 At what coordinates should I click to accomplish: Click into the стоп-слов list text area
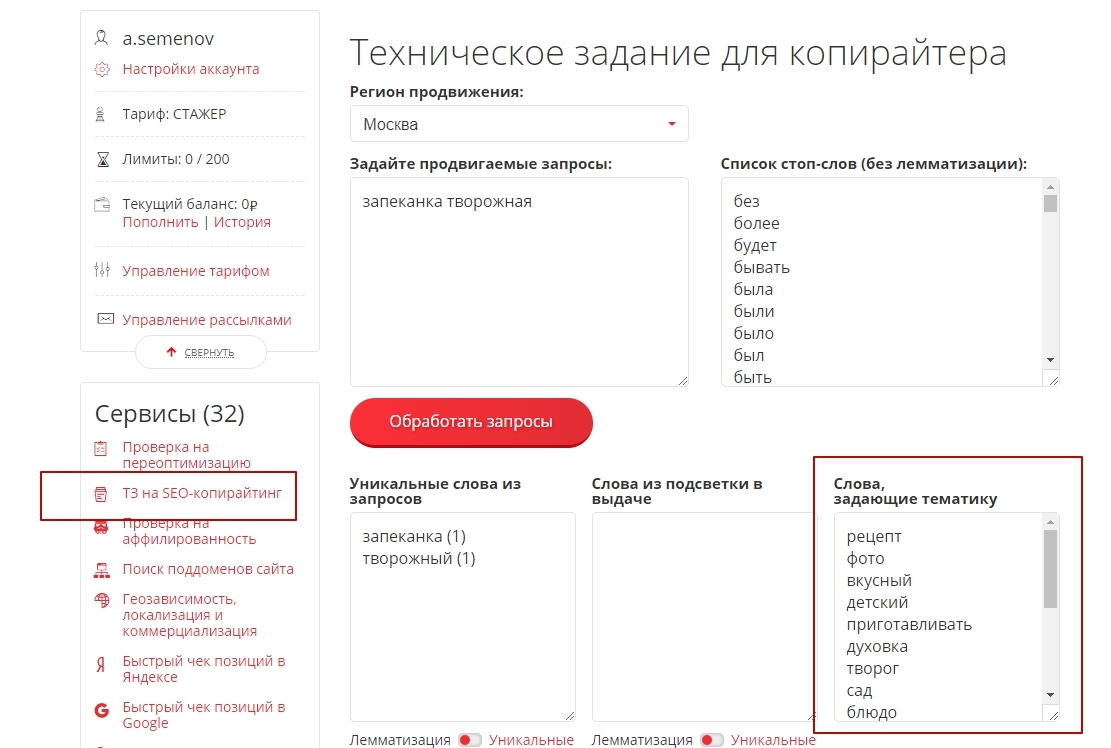(x=882, y=282)
